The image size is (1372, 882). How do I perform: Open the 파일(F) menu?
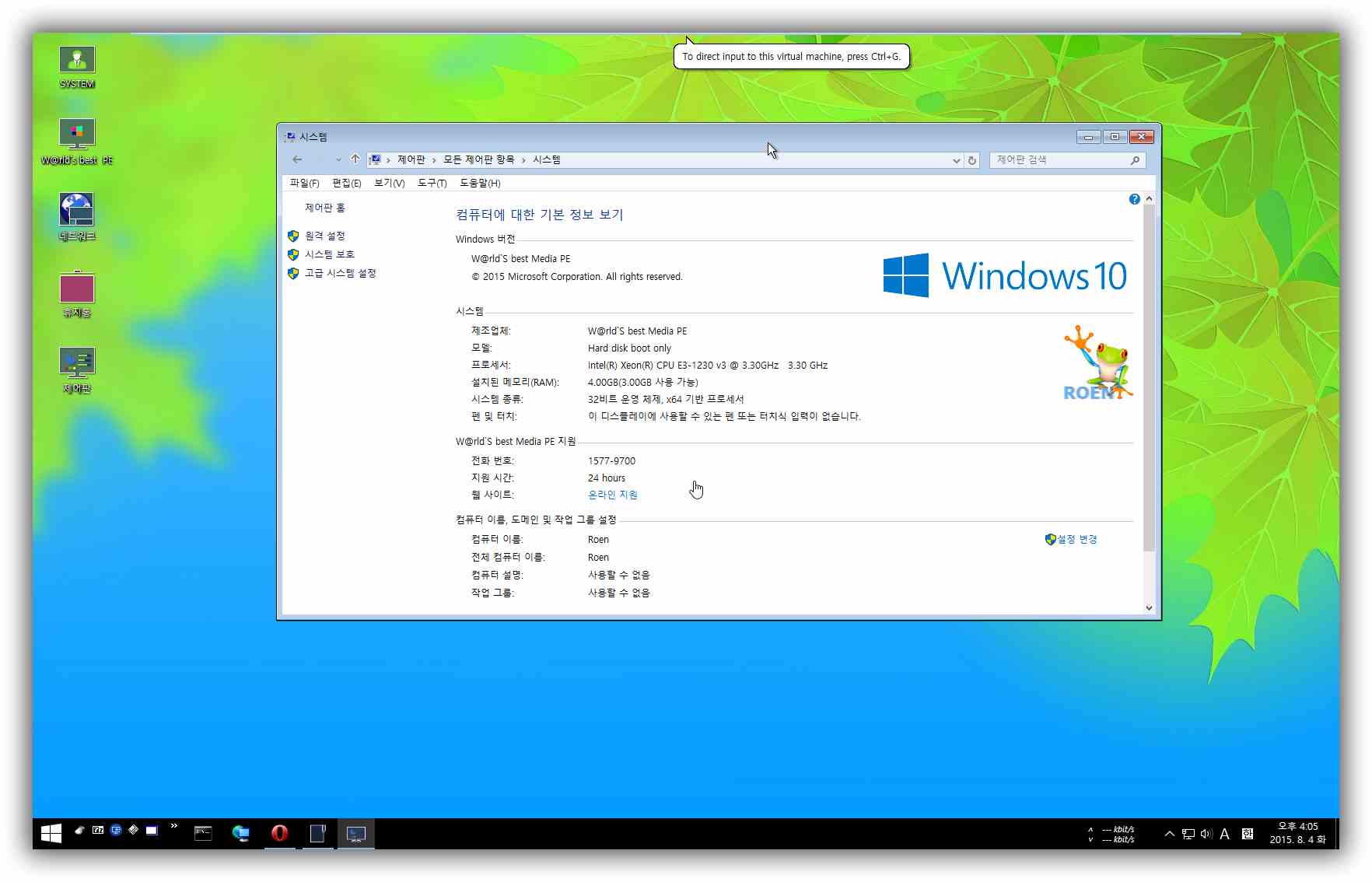304,183
